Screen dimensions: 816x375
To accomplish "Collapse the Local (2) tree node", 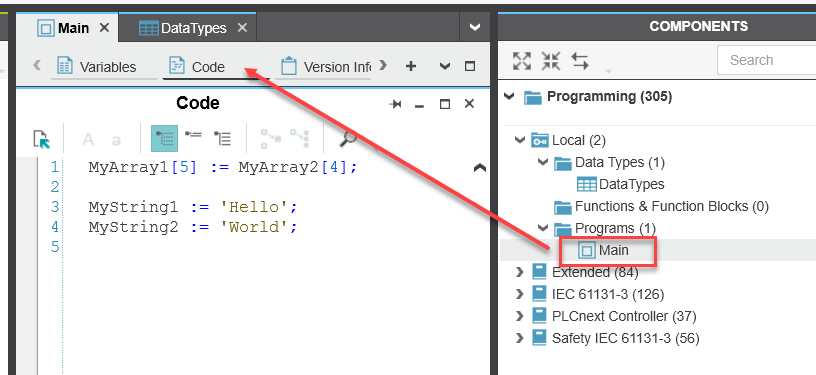I will pos(519,140).
